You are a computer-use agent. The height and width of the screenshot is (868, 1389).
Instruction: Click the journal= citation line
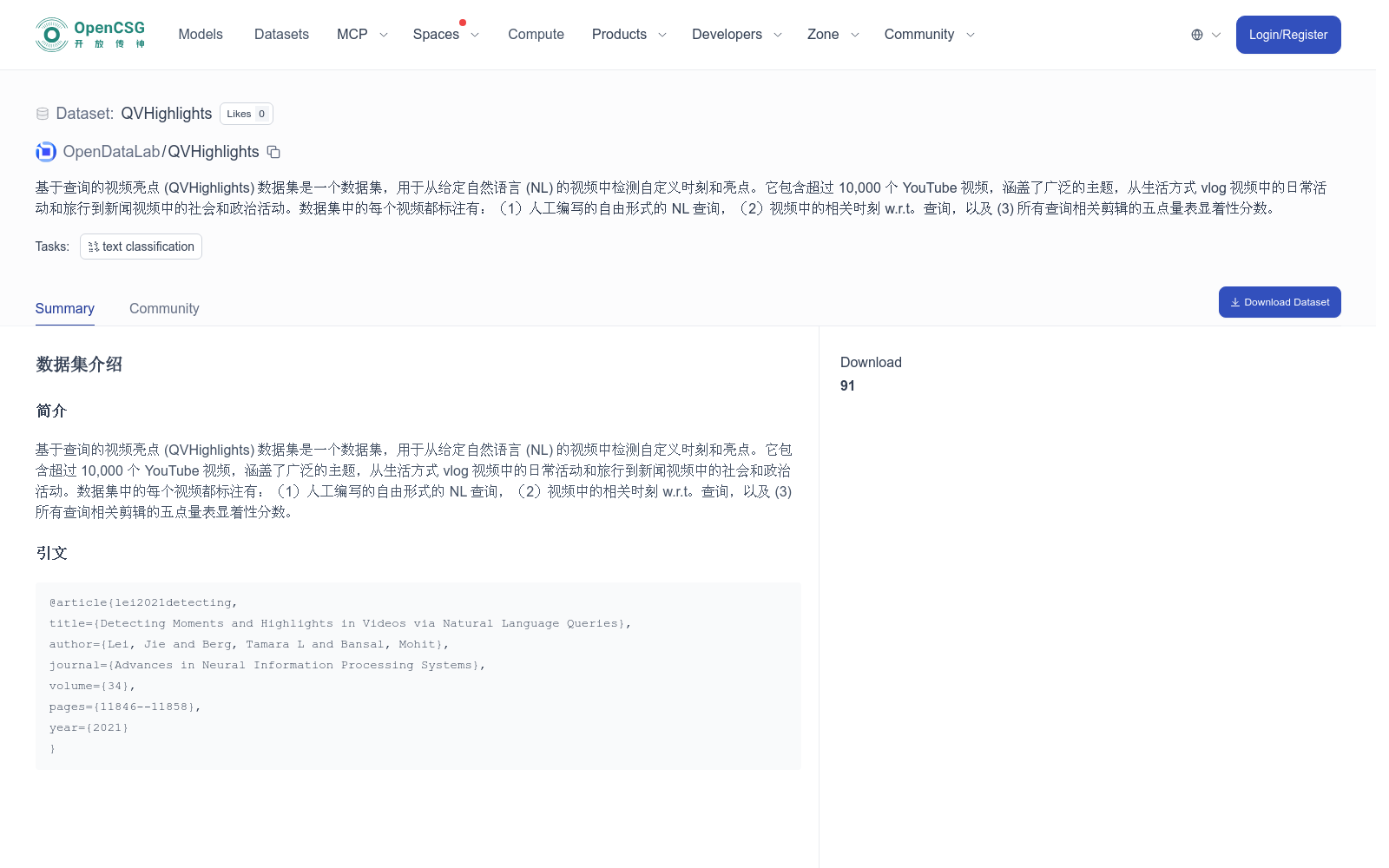[x=267, y=665]
